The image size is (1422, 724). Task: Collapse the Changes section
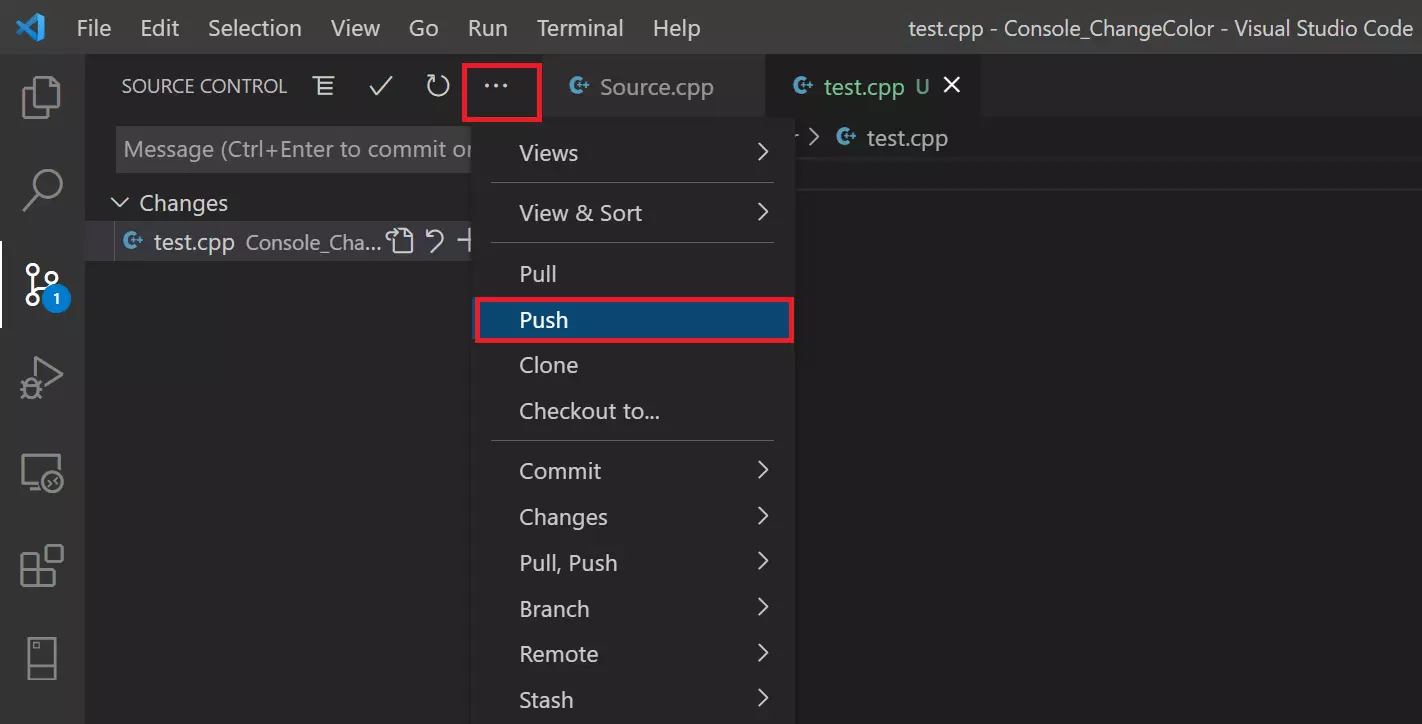click(120, 203)
